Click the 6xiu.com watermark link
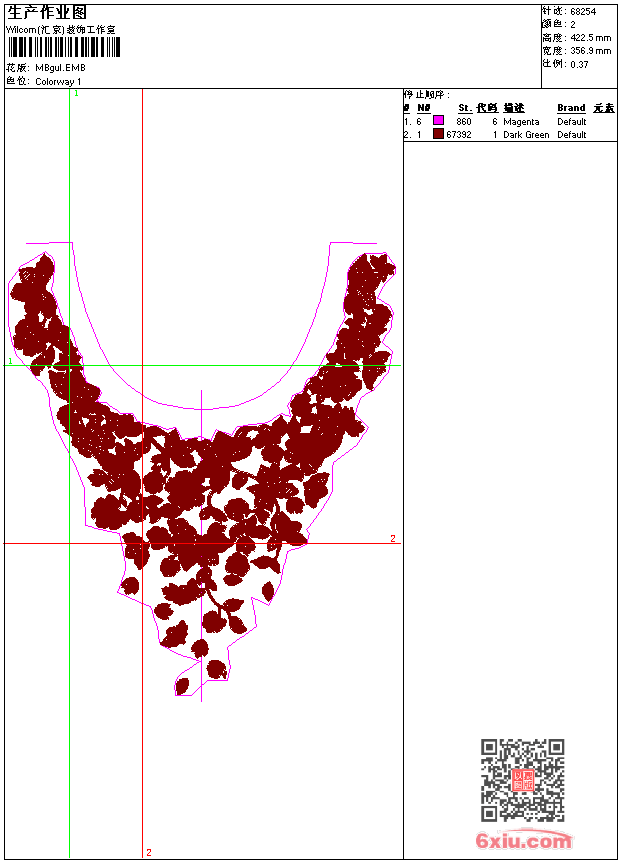 tap(524, 841)
